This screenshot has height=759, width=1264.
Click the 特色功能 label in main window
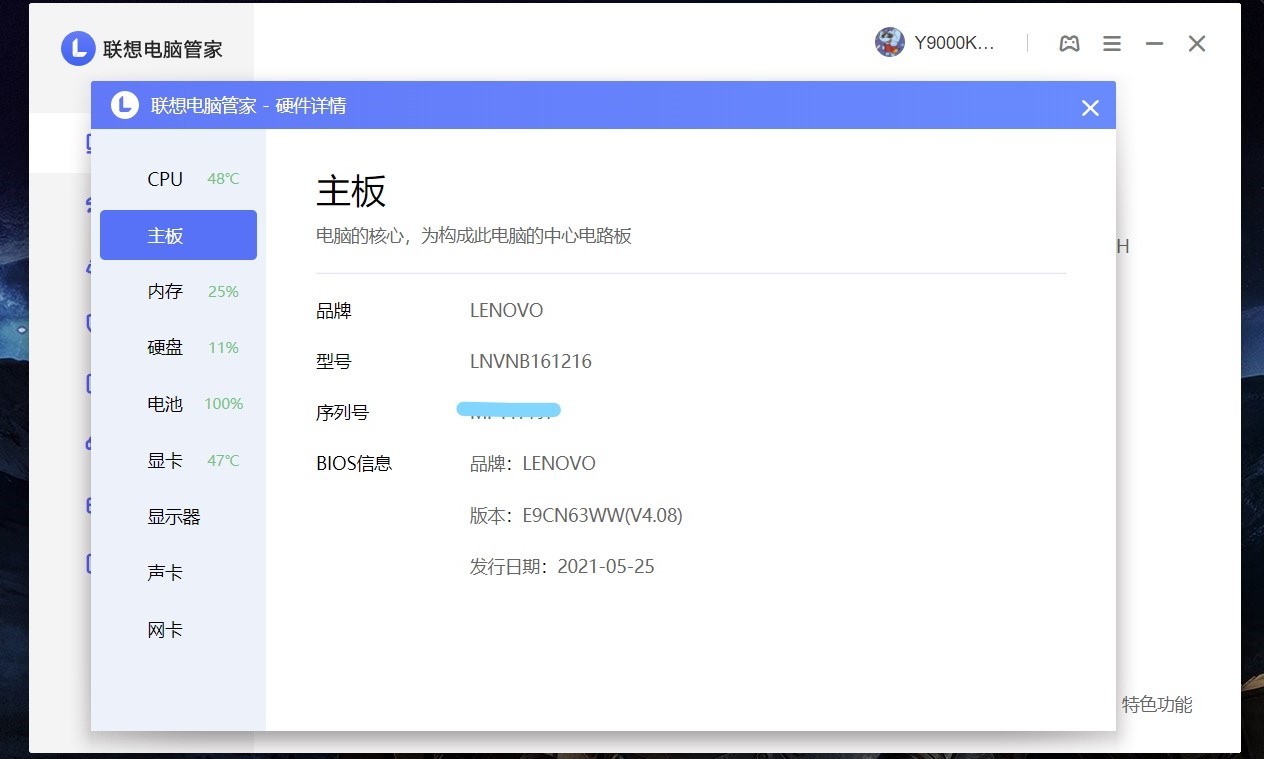(1157, 704)
